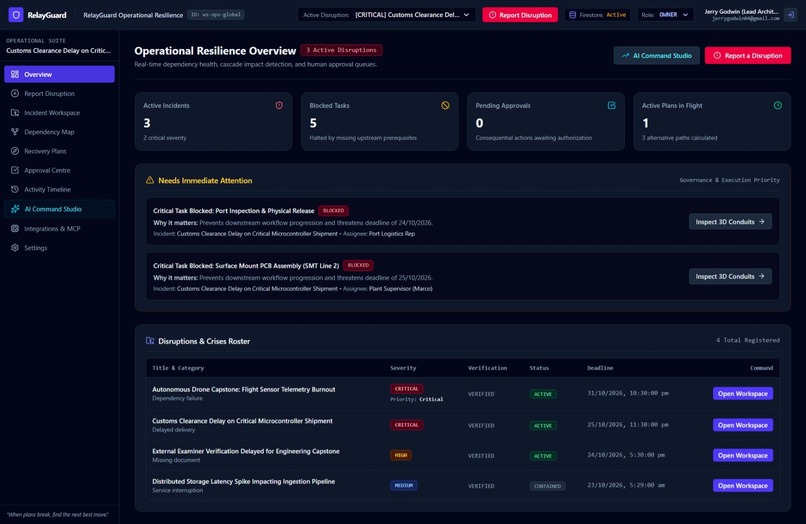This screenshot has width=806, height=524.
Task: Navigate to Recovery Plans
Action: click(x=60, y=151)
